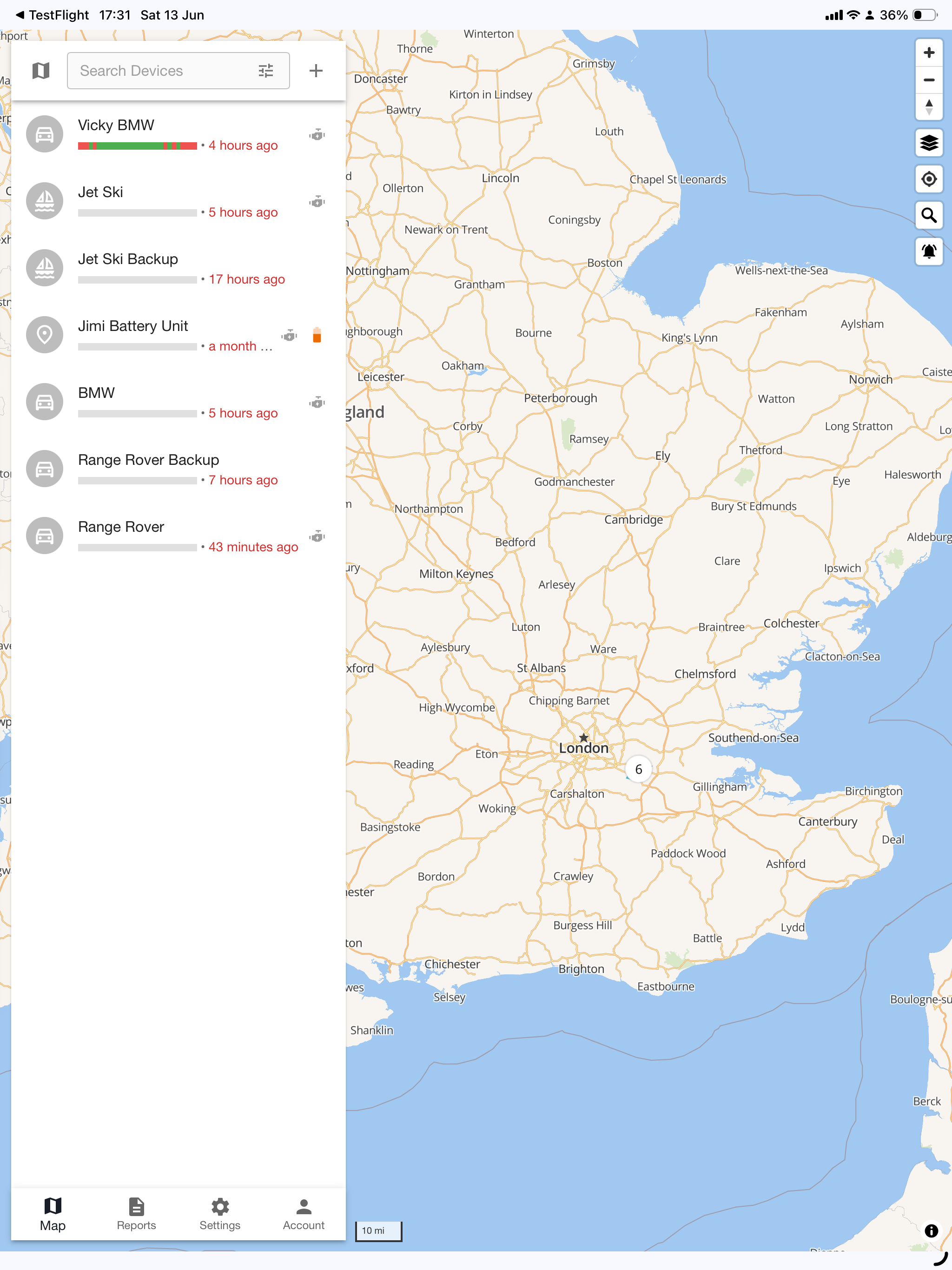Open the 6-device cluster marker near London

pyautogui.click(x=639, y=769)
